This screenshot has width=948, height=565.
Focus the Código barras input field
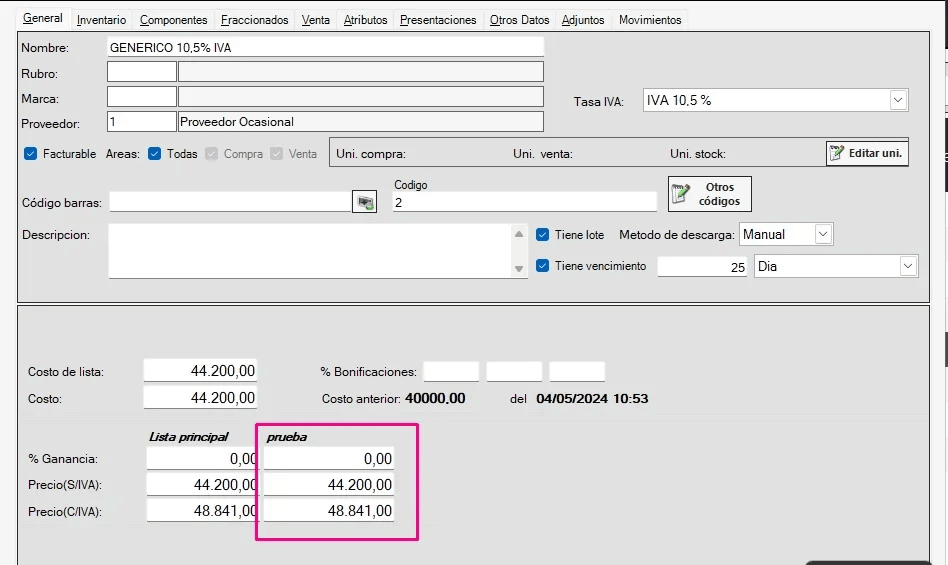pyautogui.click(x=230, y=202)
